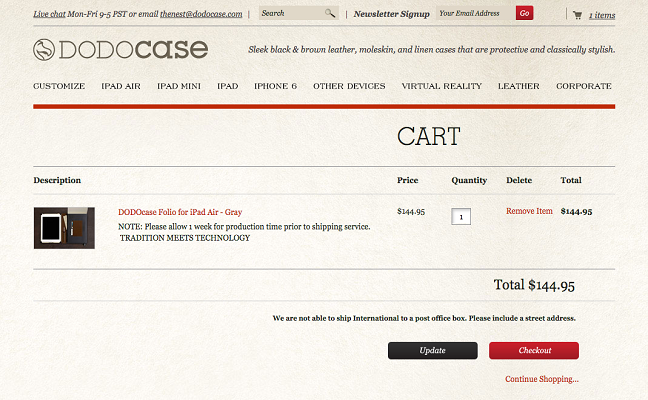Click the international shipping notice text
This screenshot has width=648, height=400.
(424, 318)
